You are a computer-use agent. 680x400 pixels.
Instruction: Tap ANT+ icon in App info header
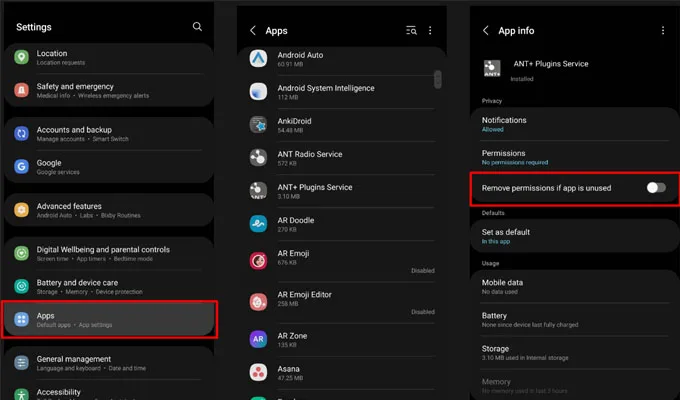coord(492,68)
